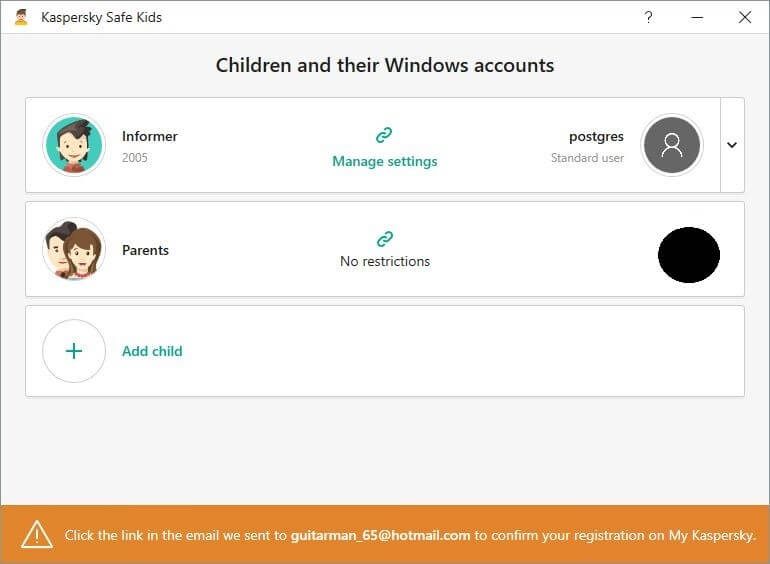Screen dimensions: 770x564
Task: Click the Parents profile avatar
Action: (74, 249)
